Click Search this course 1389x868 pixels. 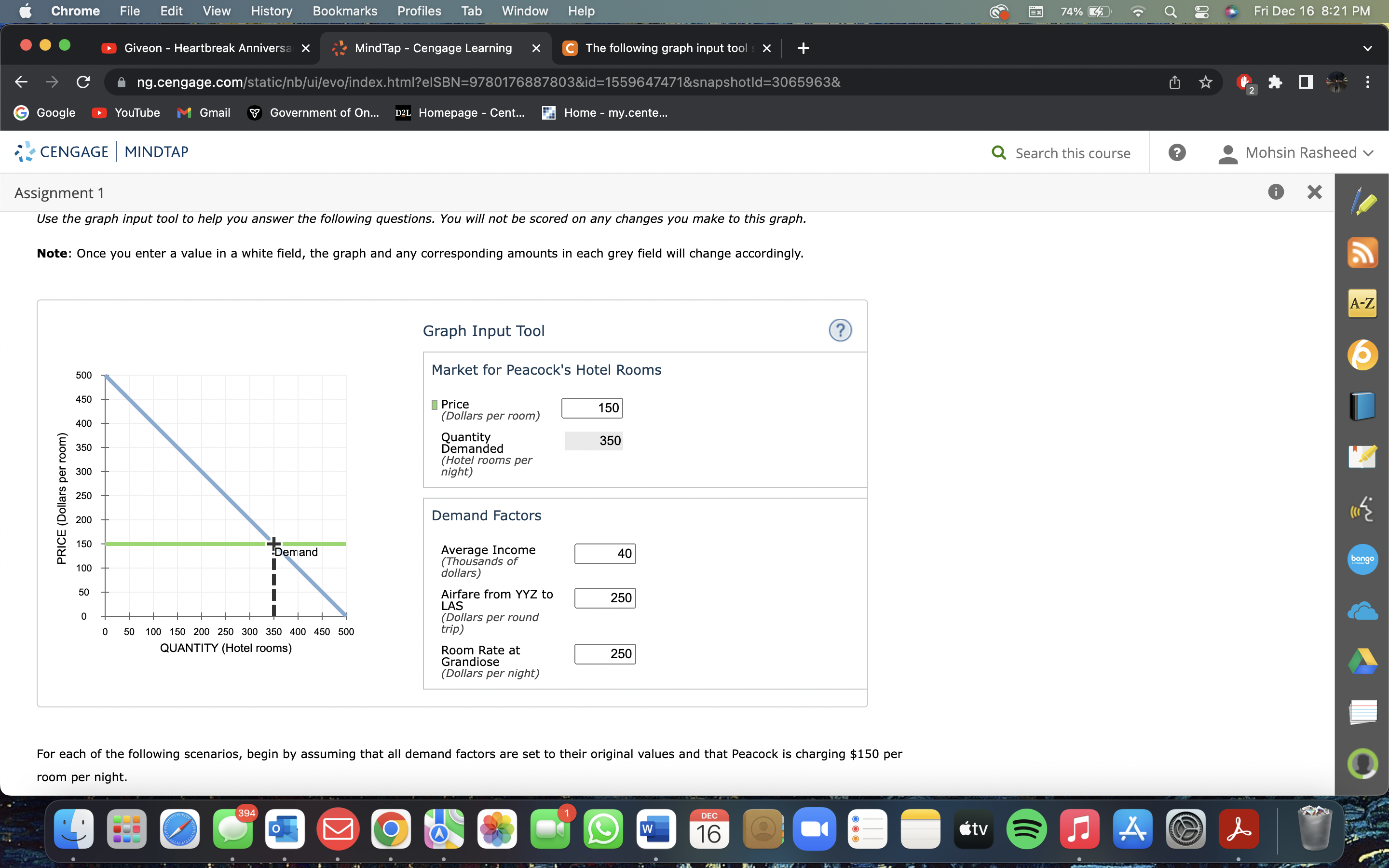[x=1072, y=153]
